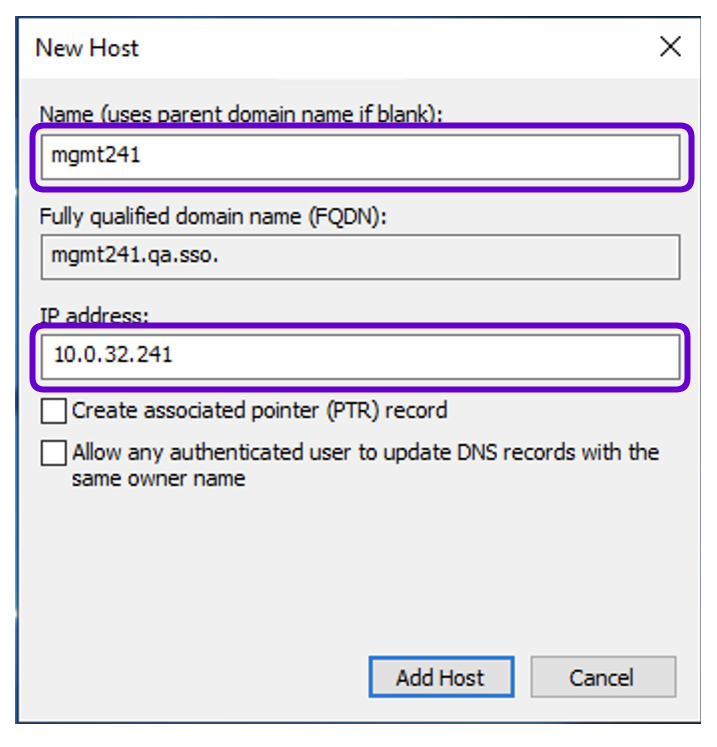Tick the Allow any authenticated user checkbox

tap(54, 453)
